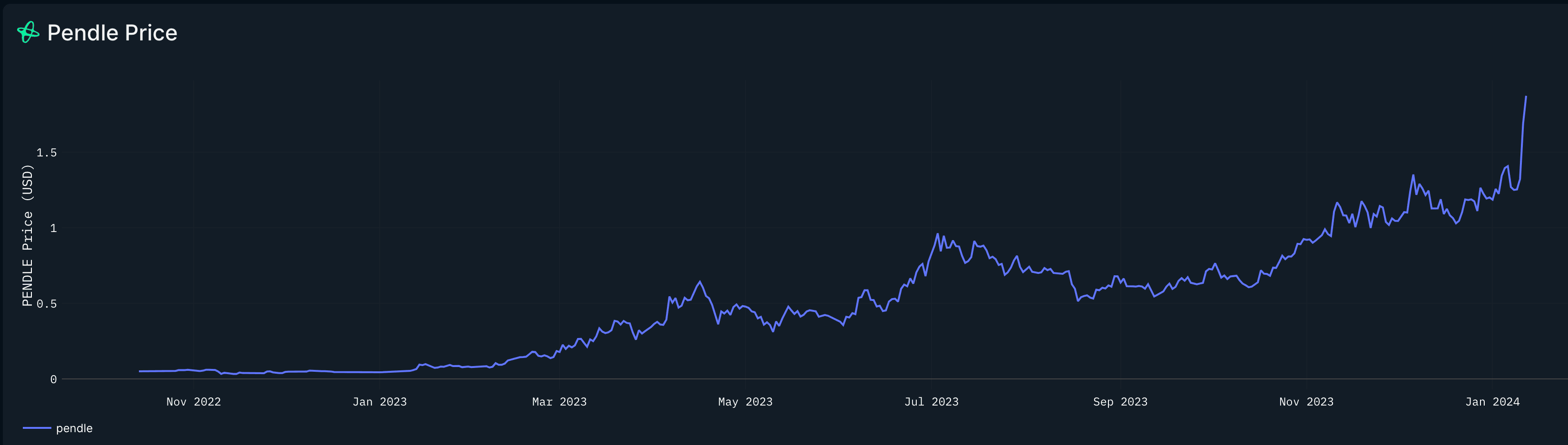1568x445 pixels.
Task: Click the blue pendle legend line swatch
Action: coord(37,428)
